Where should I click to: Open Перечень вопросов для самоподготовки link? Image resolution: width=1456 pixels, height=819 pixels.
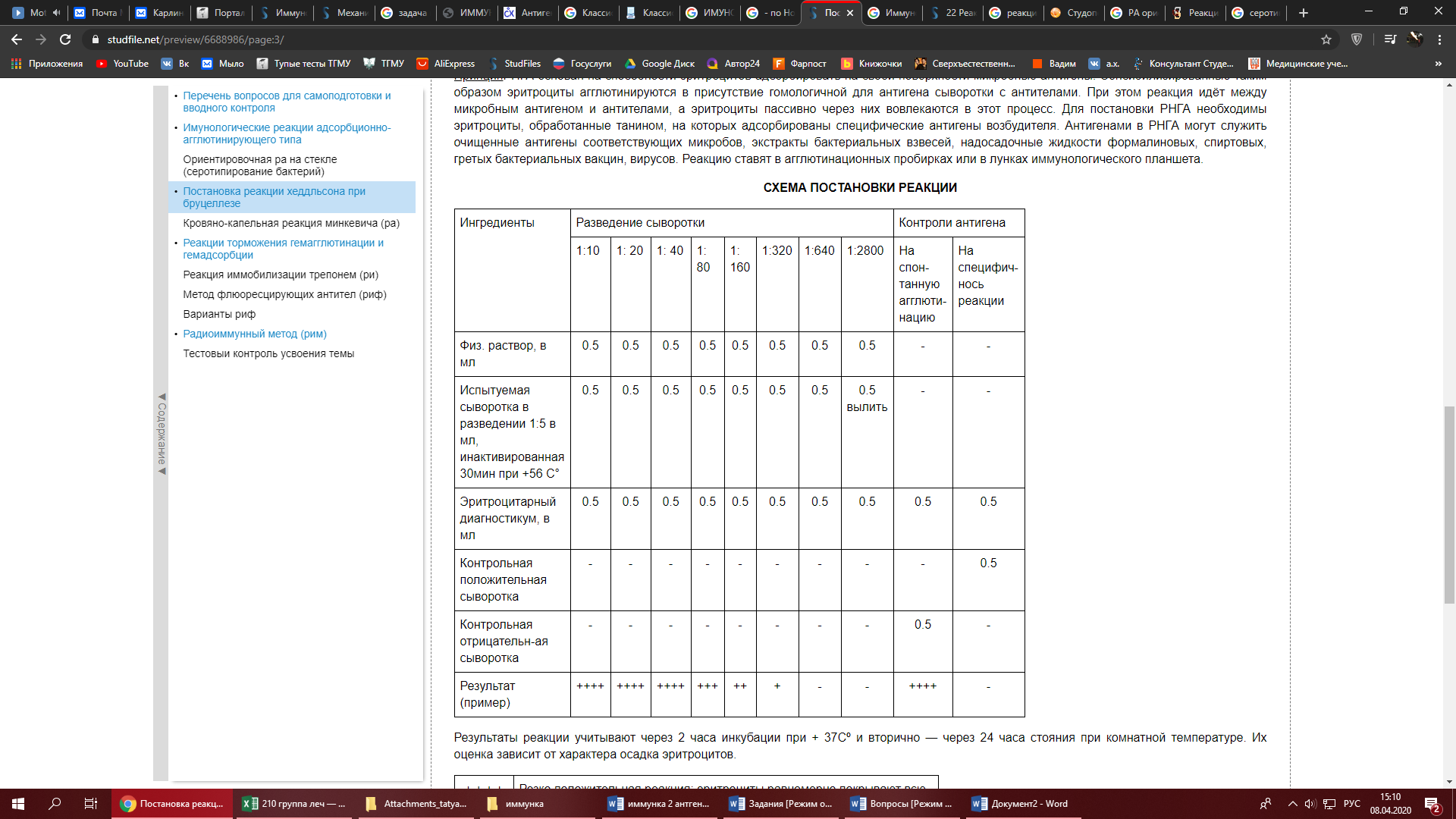tap(287, 102)
